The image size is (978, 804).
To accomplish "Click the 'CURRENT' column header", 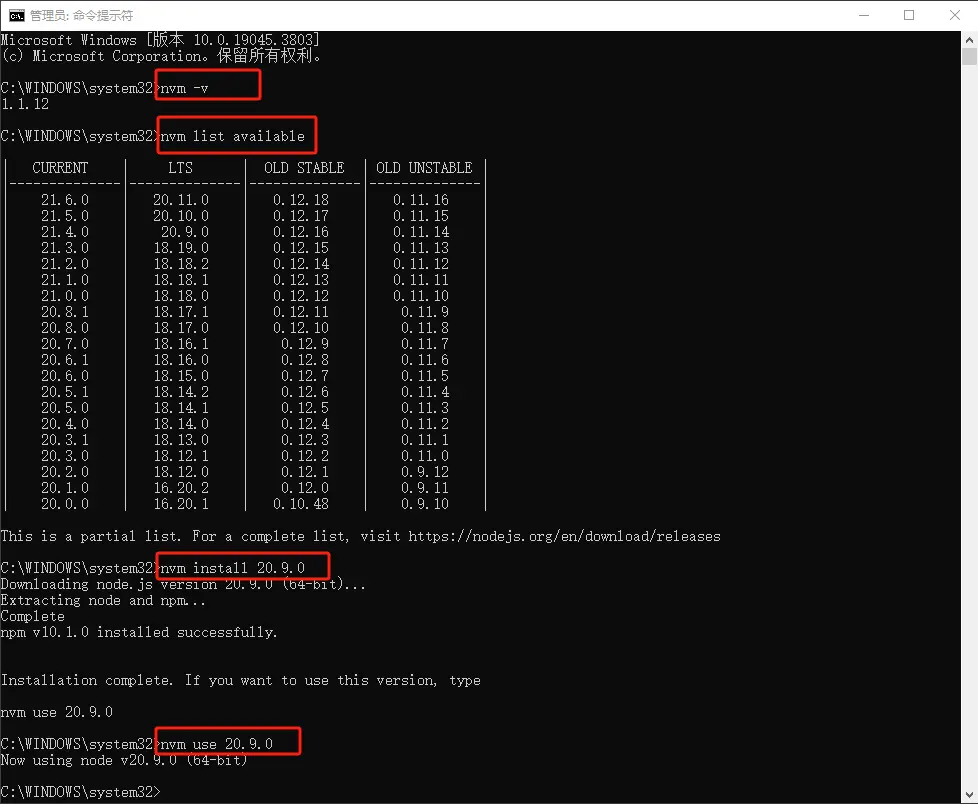I will 60,168.
